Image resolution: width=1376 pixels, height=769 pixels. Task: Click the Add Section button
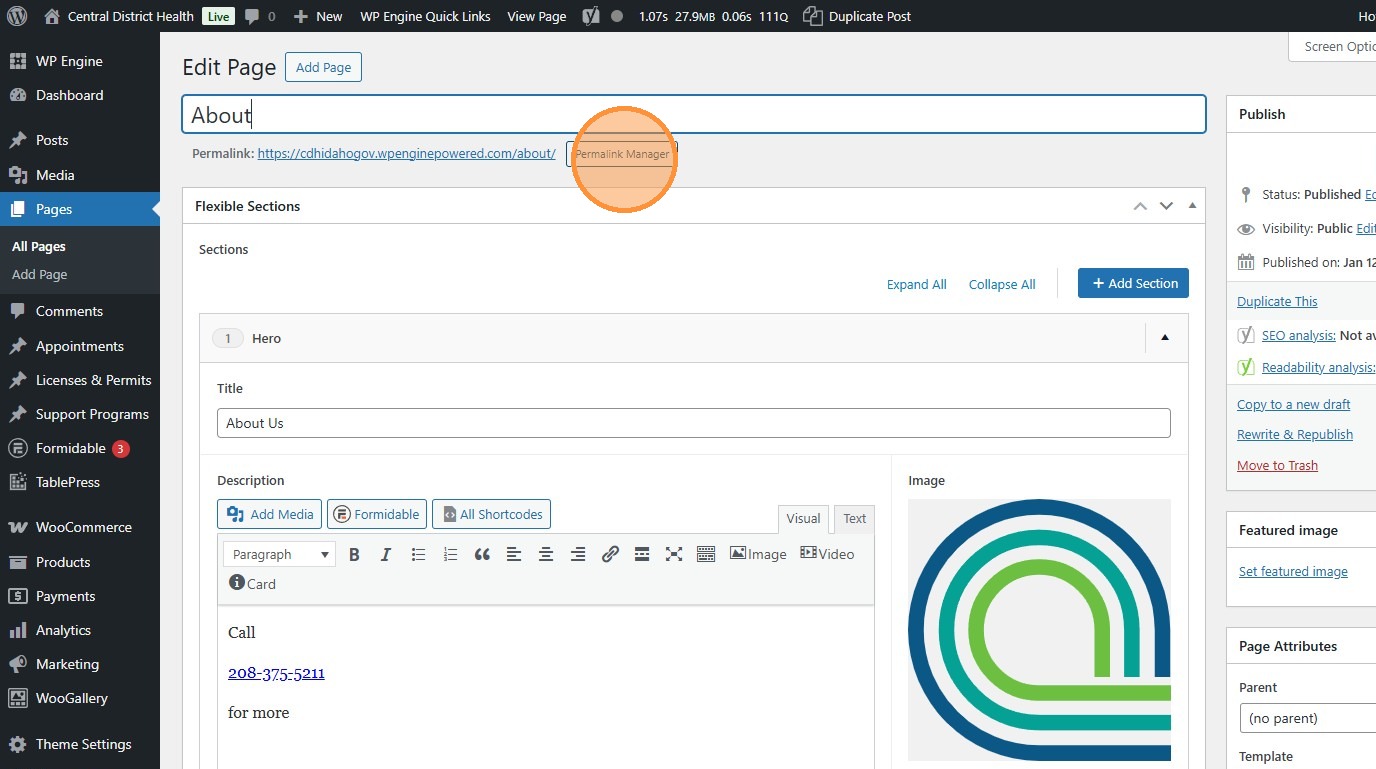tap(1133, 283)
